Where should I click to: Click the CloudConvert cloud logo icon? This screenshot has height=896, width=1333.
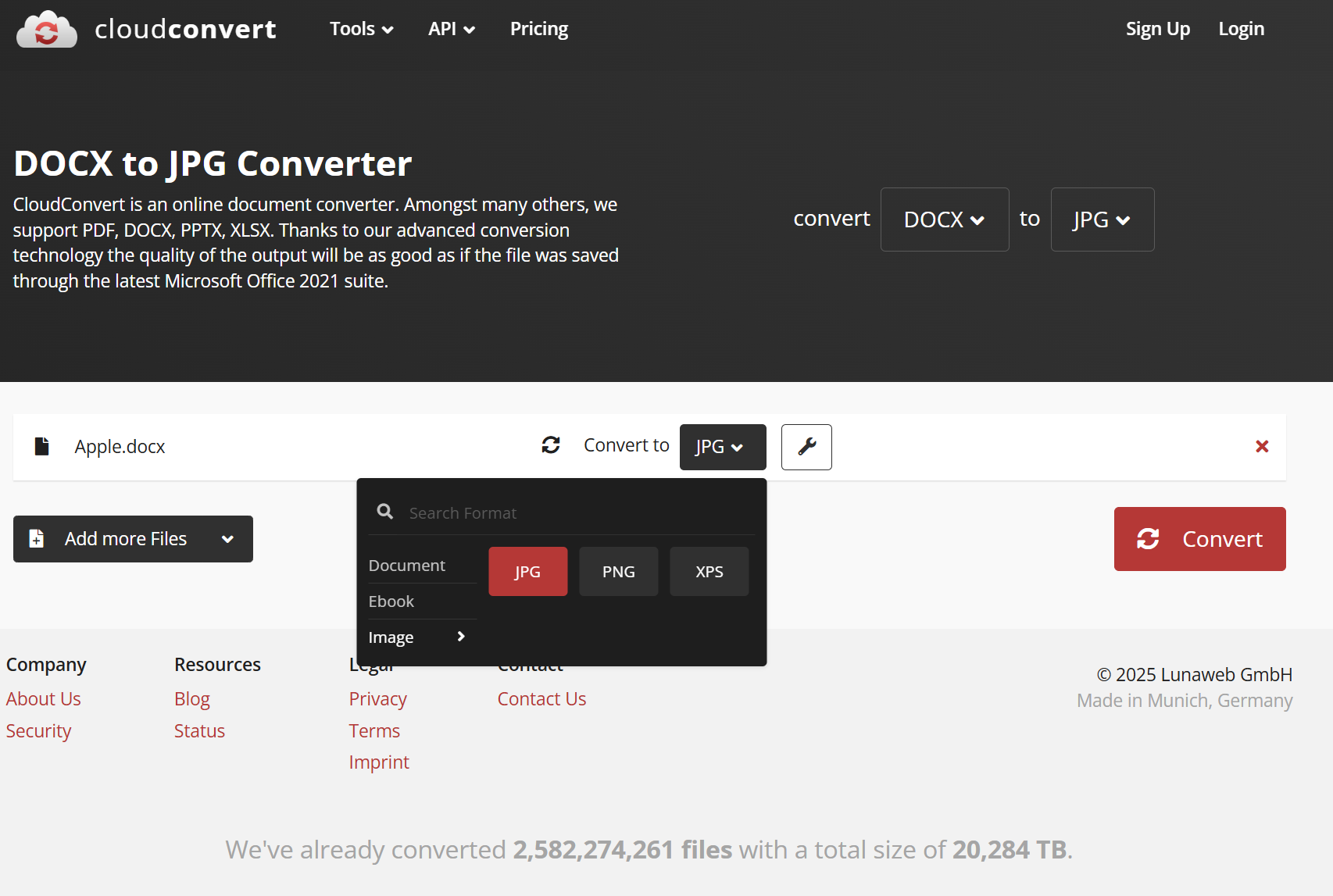click(x=47, y=30)
